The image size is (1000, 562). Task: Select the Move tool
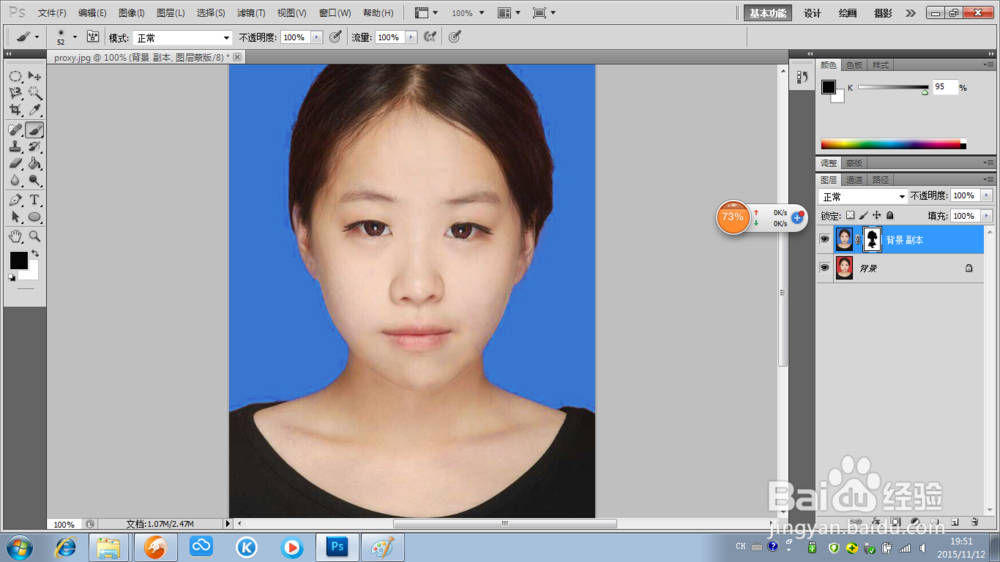(34, 77)
